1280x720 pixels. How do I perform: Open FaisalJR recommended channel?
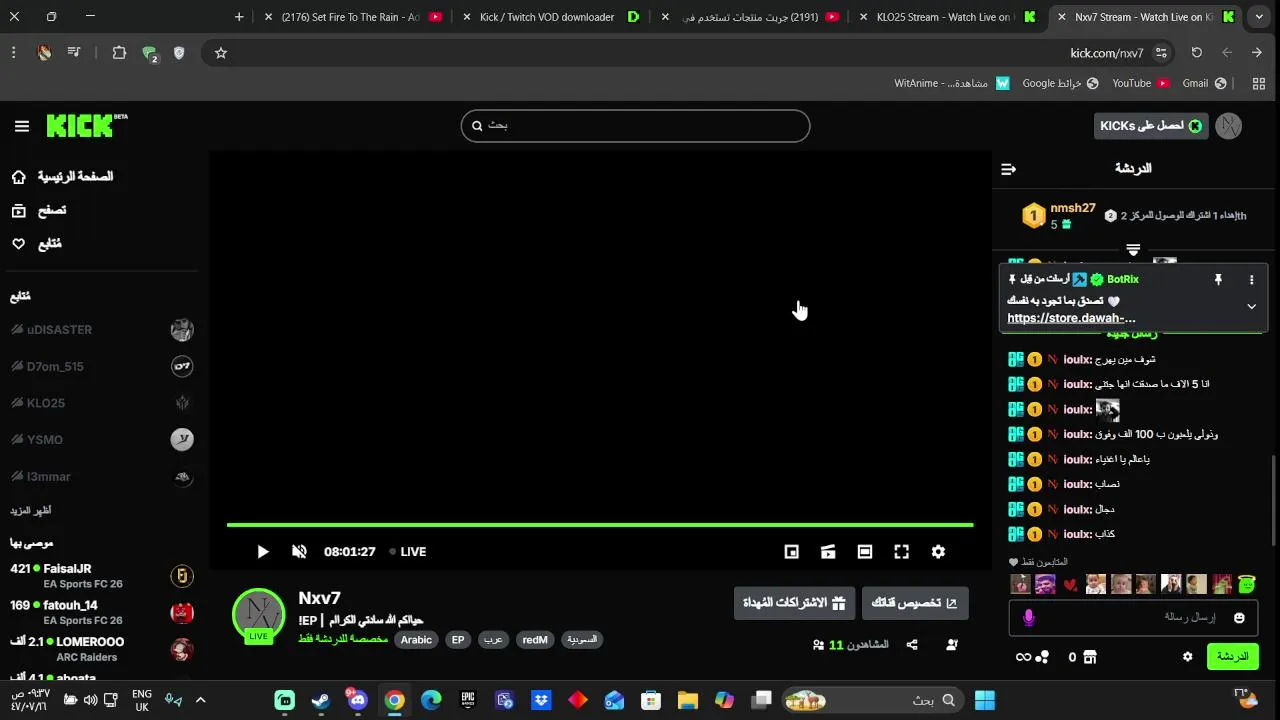[x=100, y=576]
